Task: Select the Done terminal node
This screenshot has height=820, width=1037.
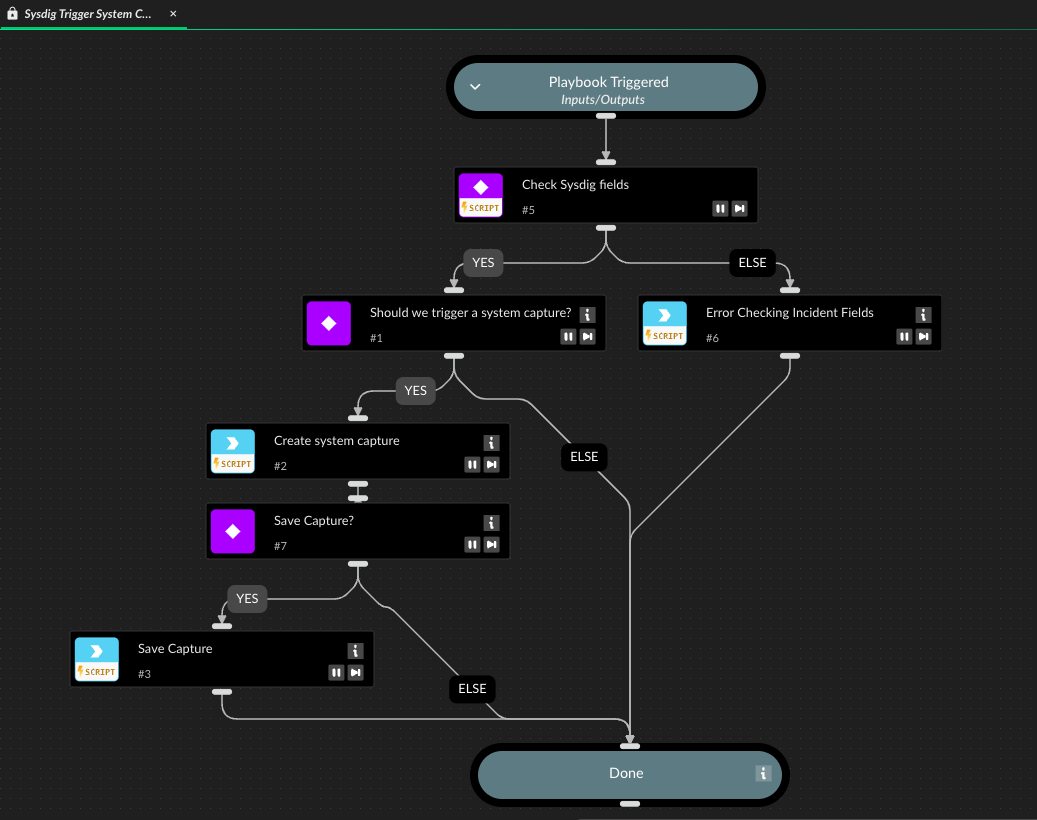Action: [x=626, y=773]
